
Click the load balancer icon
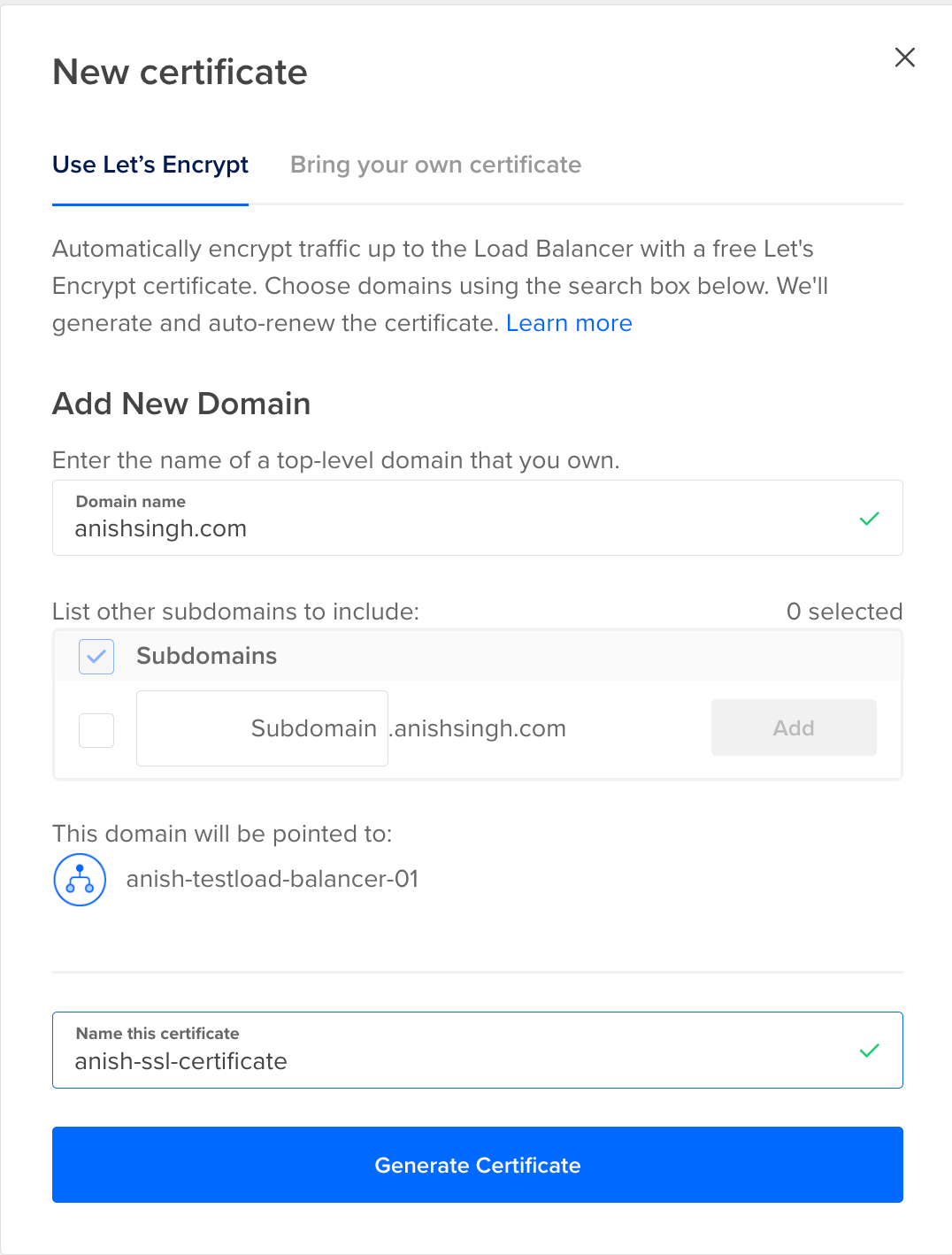pos(80,880)
